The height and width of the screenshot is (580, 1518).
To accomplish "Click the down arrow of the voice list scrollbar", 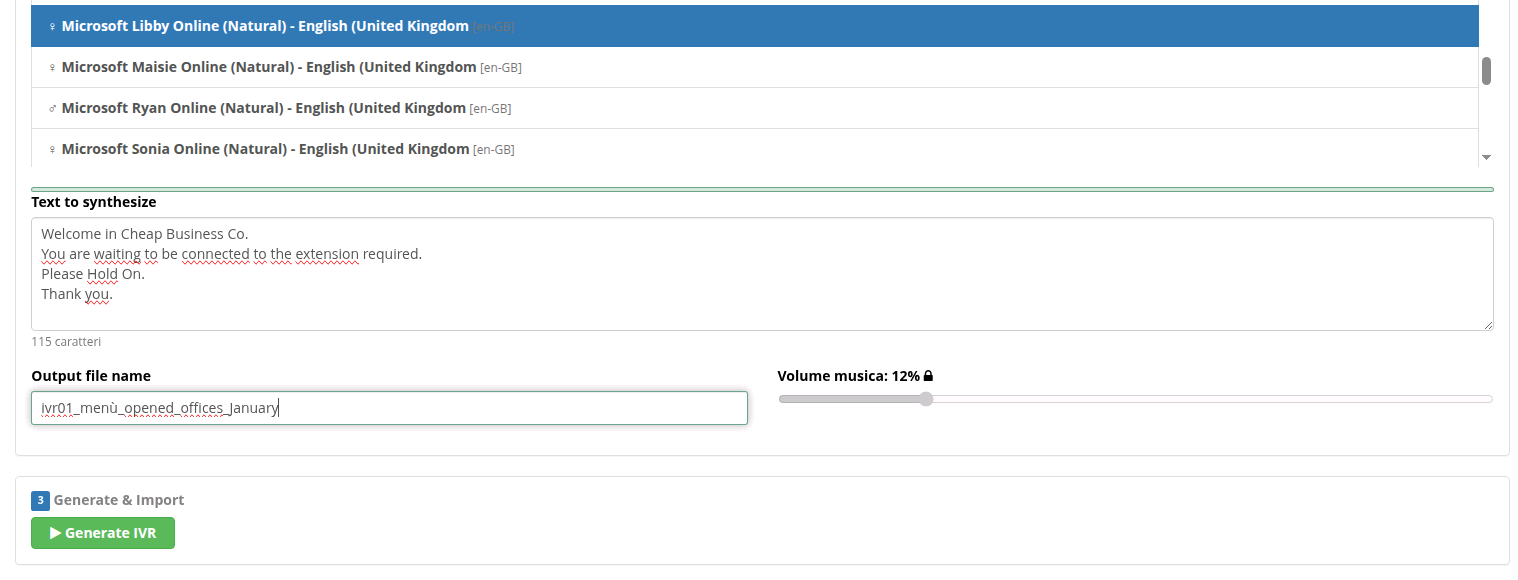I will (1487, 157).
